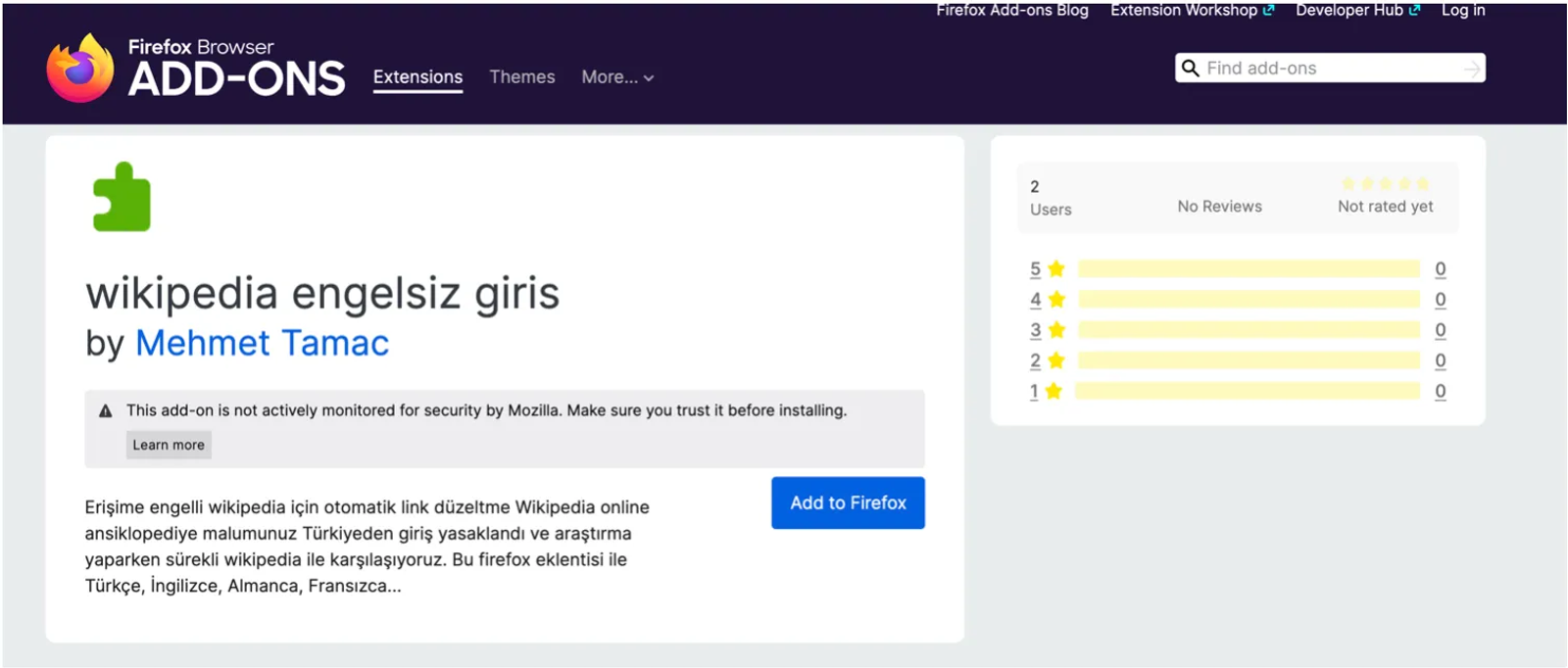
Task: Click the number 5 rating link
Action: coord(1035,268)
